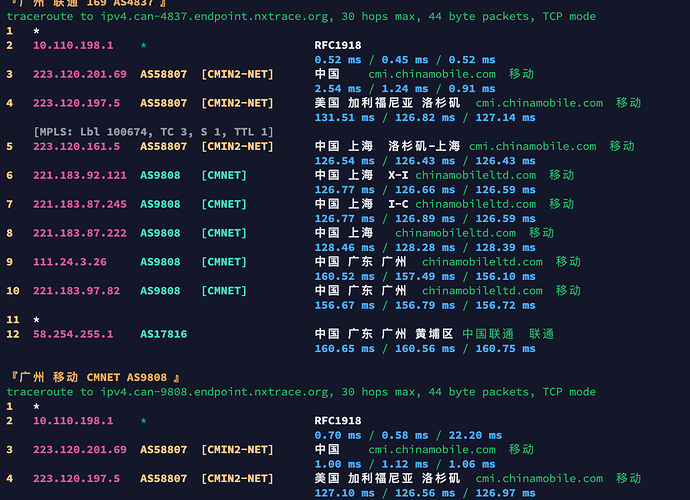Select the header '广州 移动 CMNET AS9808'
The height and width of the screenshot is (500, 690).
(93, 378)
